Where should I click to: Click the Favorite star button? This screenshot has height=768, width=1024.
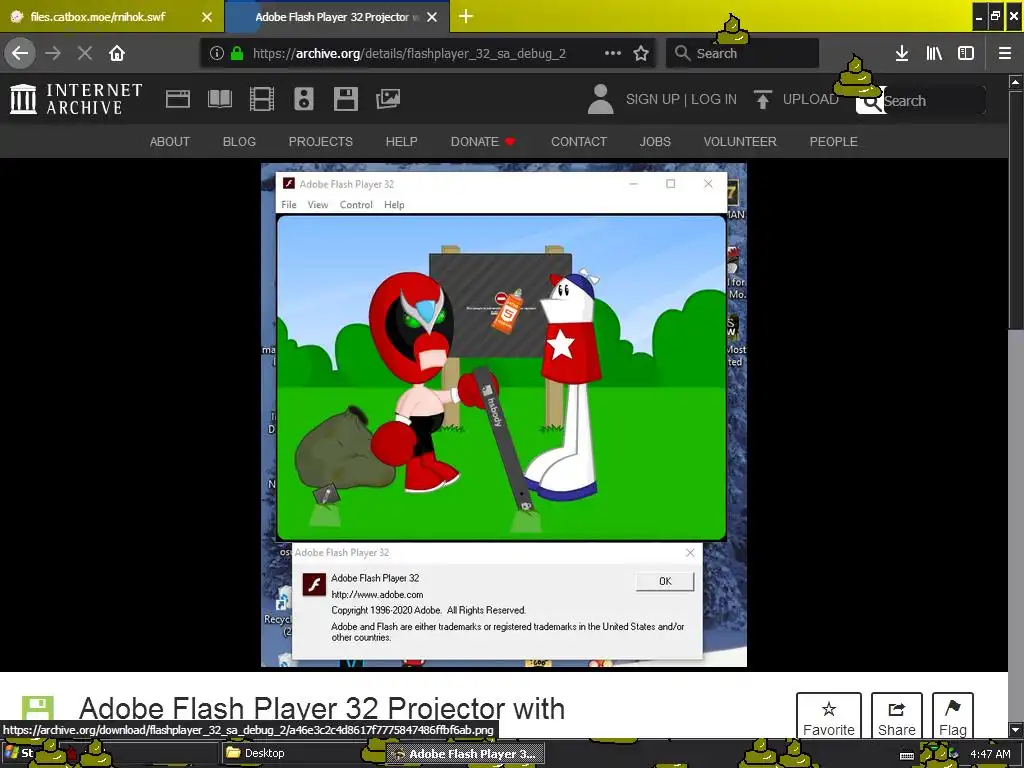pyautogui.click(x=829, y=718)
